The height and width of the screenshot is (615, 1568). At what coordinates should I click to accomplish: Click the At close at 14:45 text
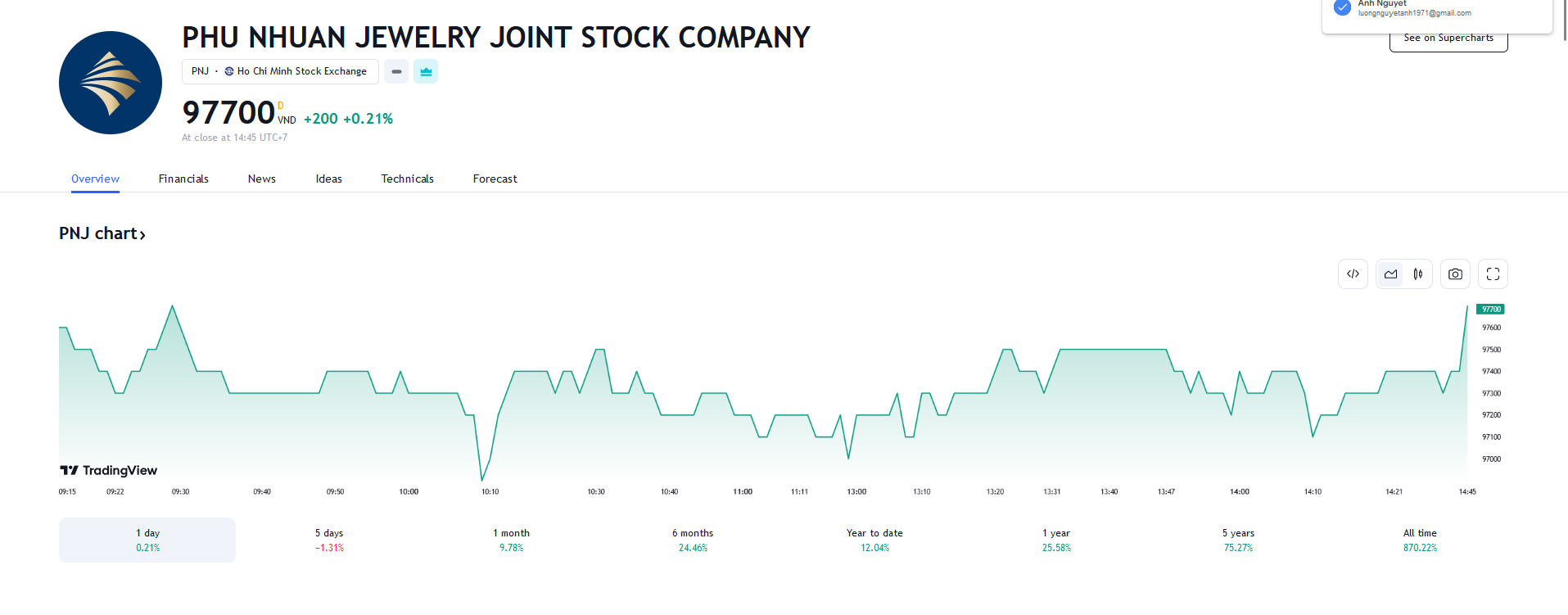tap(234, 138)
